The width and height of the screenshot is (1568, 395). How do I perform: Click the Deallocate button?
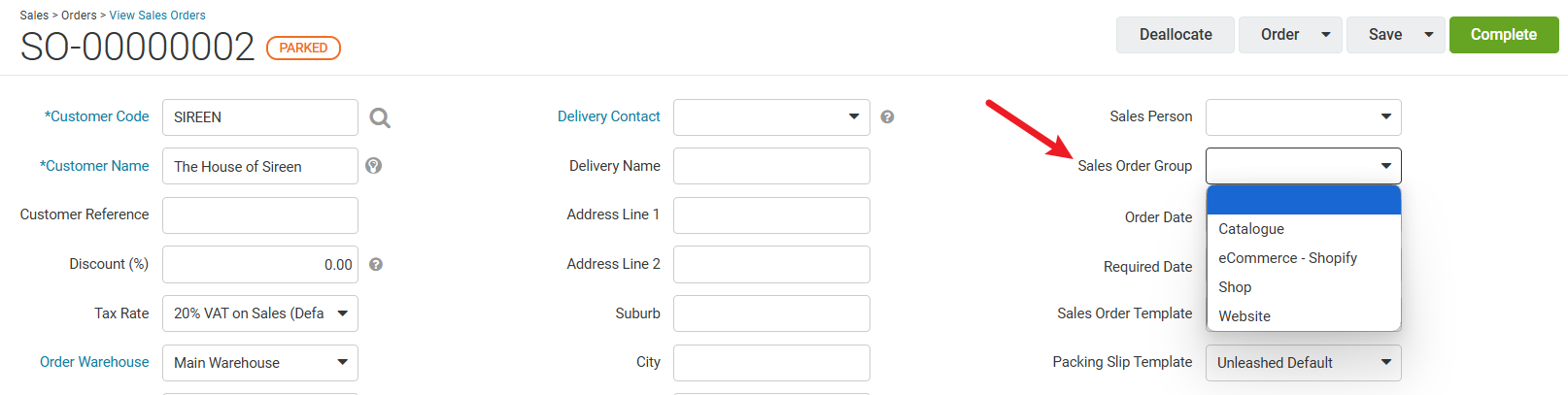click(1176, 35)
